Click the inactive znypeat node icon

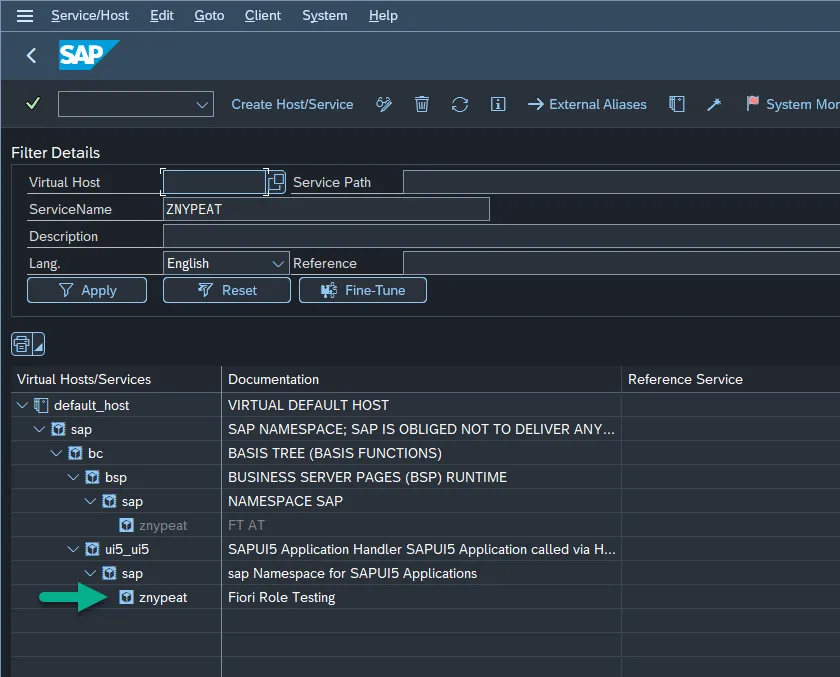(x=126, y=525)
